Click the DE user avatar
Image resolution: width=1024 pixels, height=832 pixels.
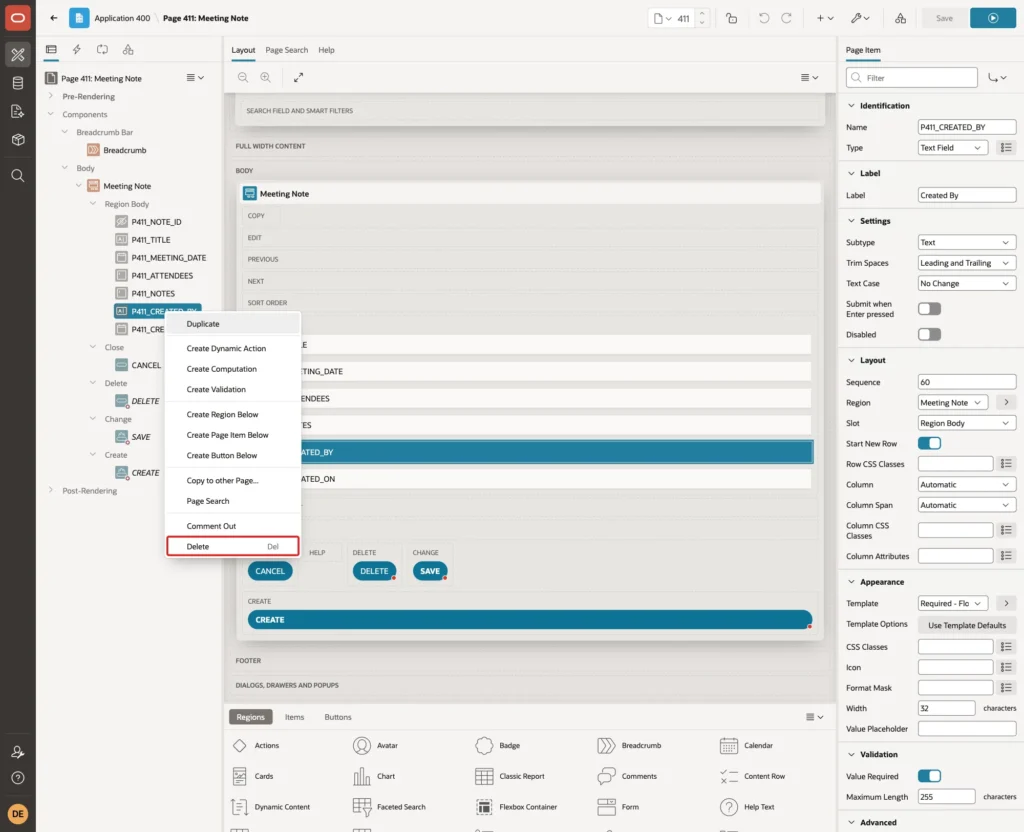[18, 814]
